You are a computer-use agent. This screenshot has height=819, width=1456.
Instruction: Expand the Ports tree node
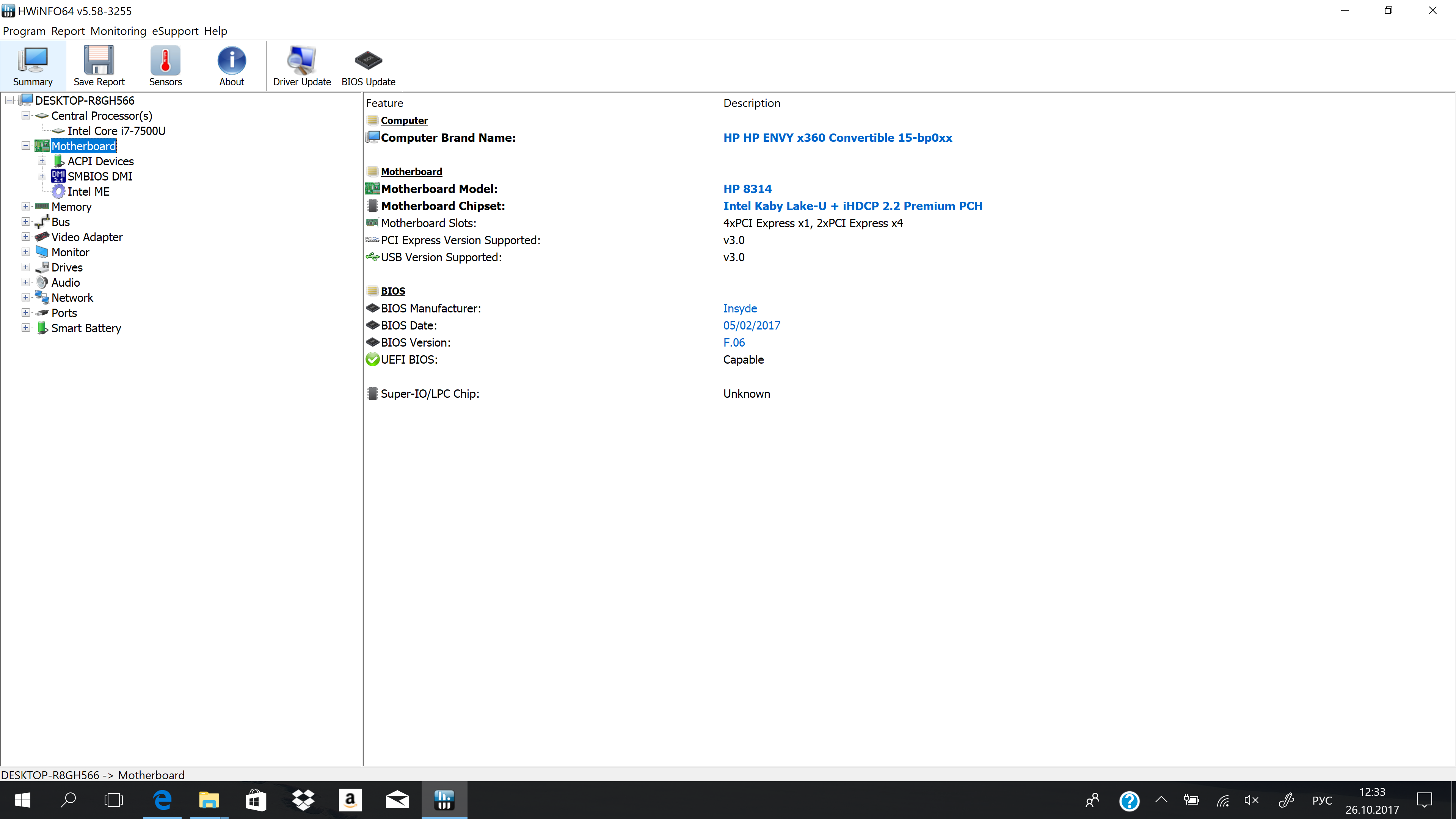pos(25,312)
